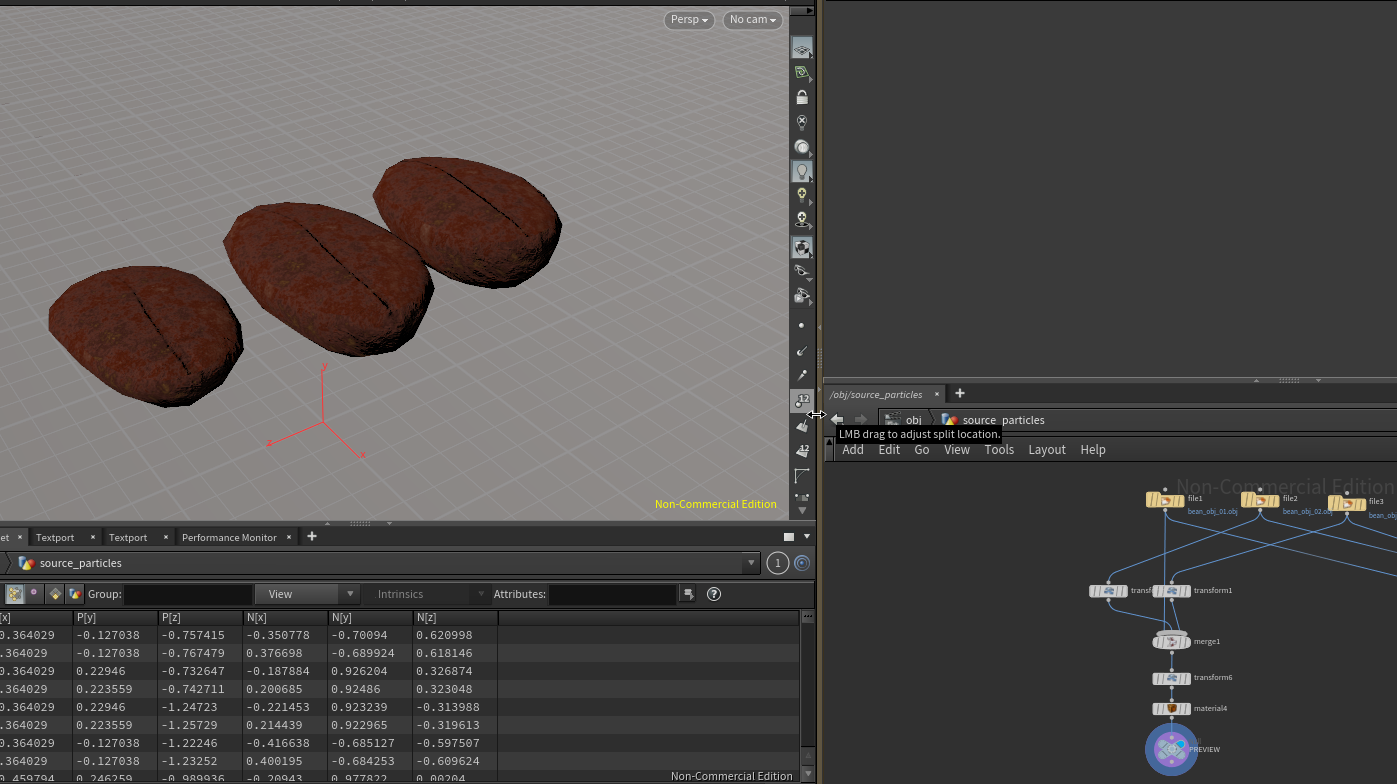Click the merge1 node icon
1397x784 pixels.
pos(1171,641)
